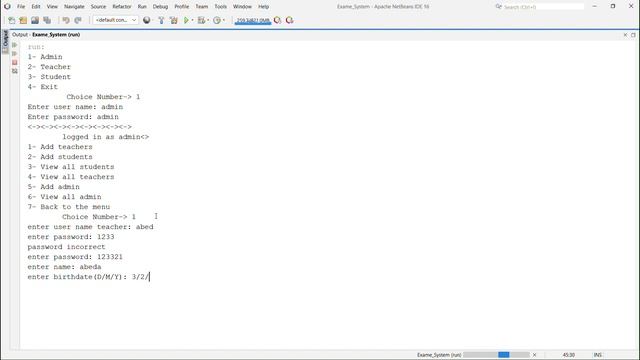
Task: Open the Debug menu
Action: click(160, 7)
